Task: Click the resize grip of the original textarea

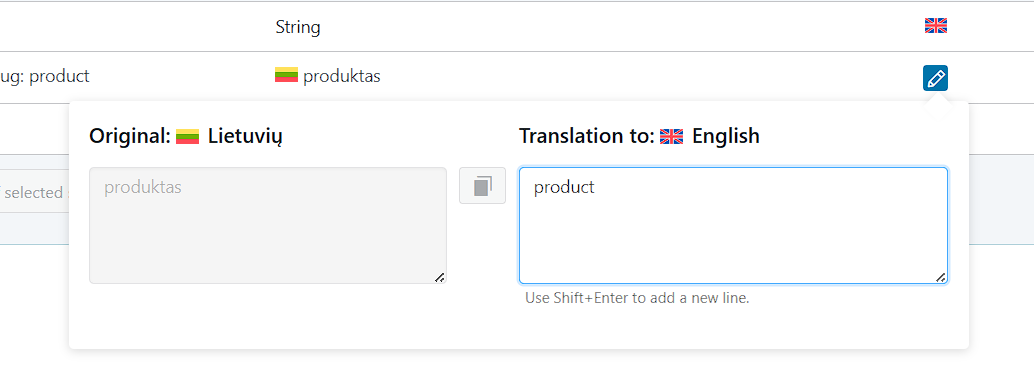Action: tap(440, 278)
